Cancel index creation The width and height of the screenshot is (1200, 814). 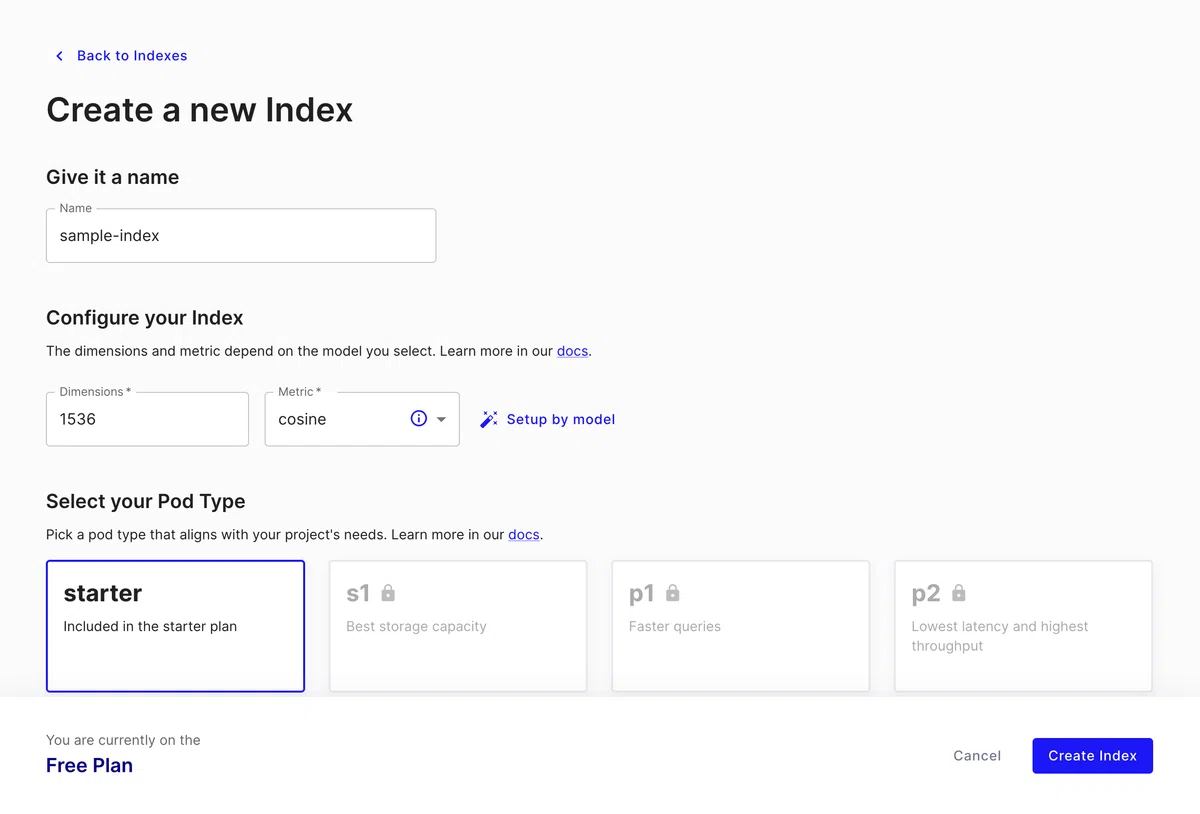(x=977, y=756)
